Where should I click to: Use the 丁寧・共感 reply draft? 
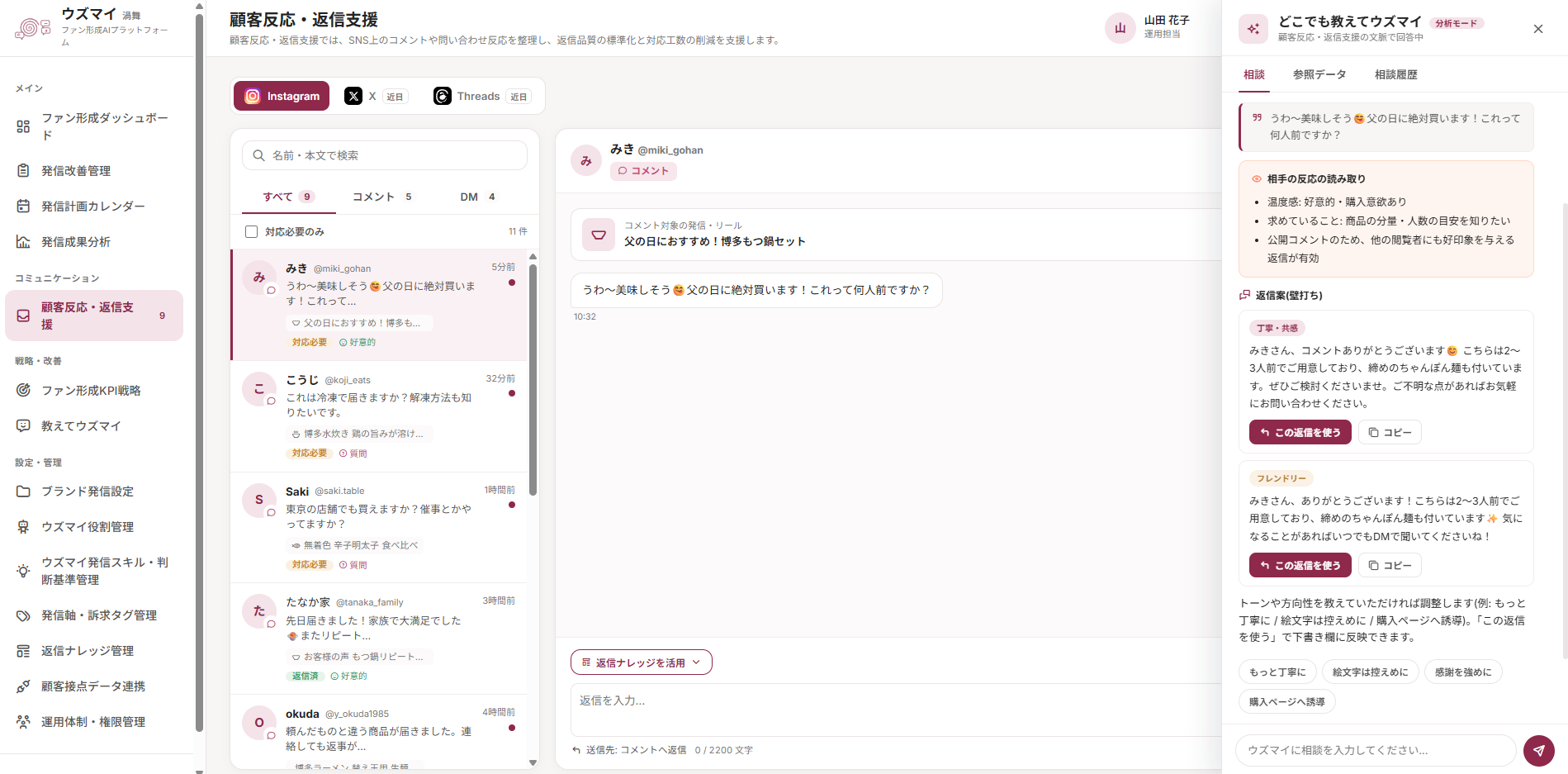[1300, 432]
